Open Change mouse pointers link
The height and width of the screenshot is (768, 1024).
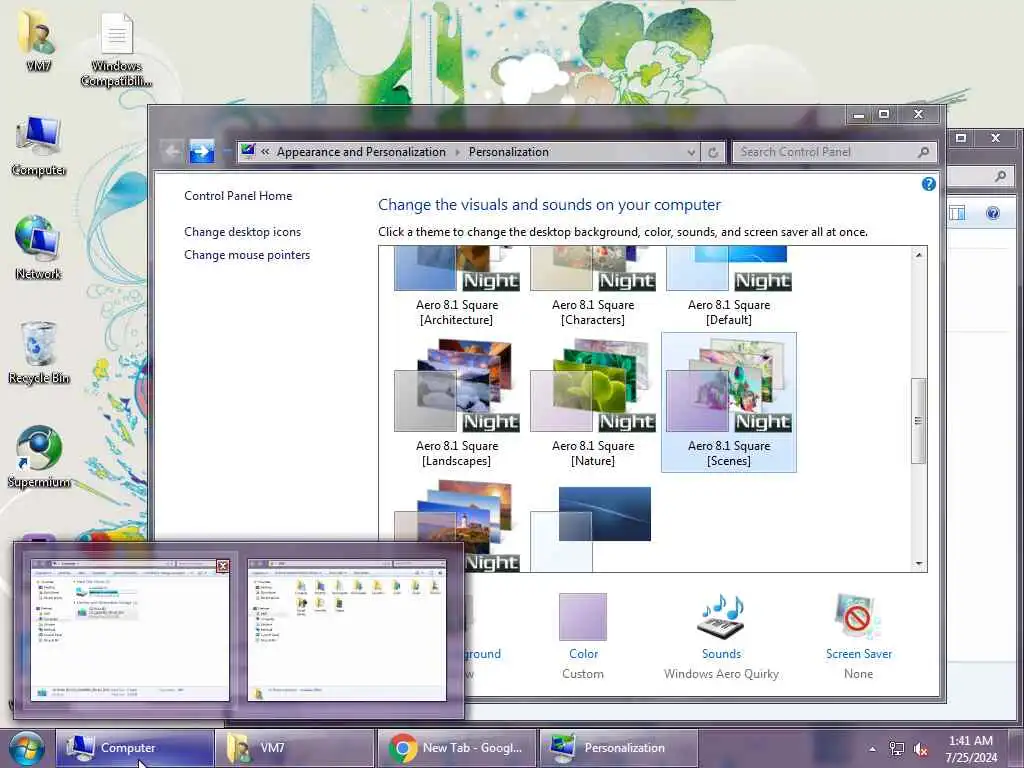pos(247,255)
